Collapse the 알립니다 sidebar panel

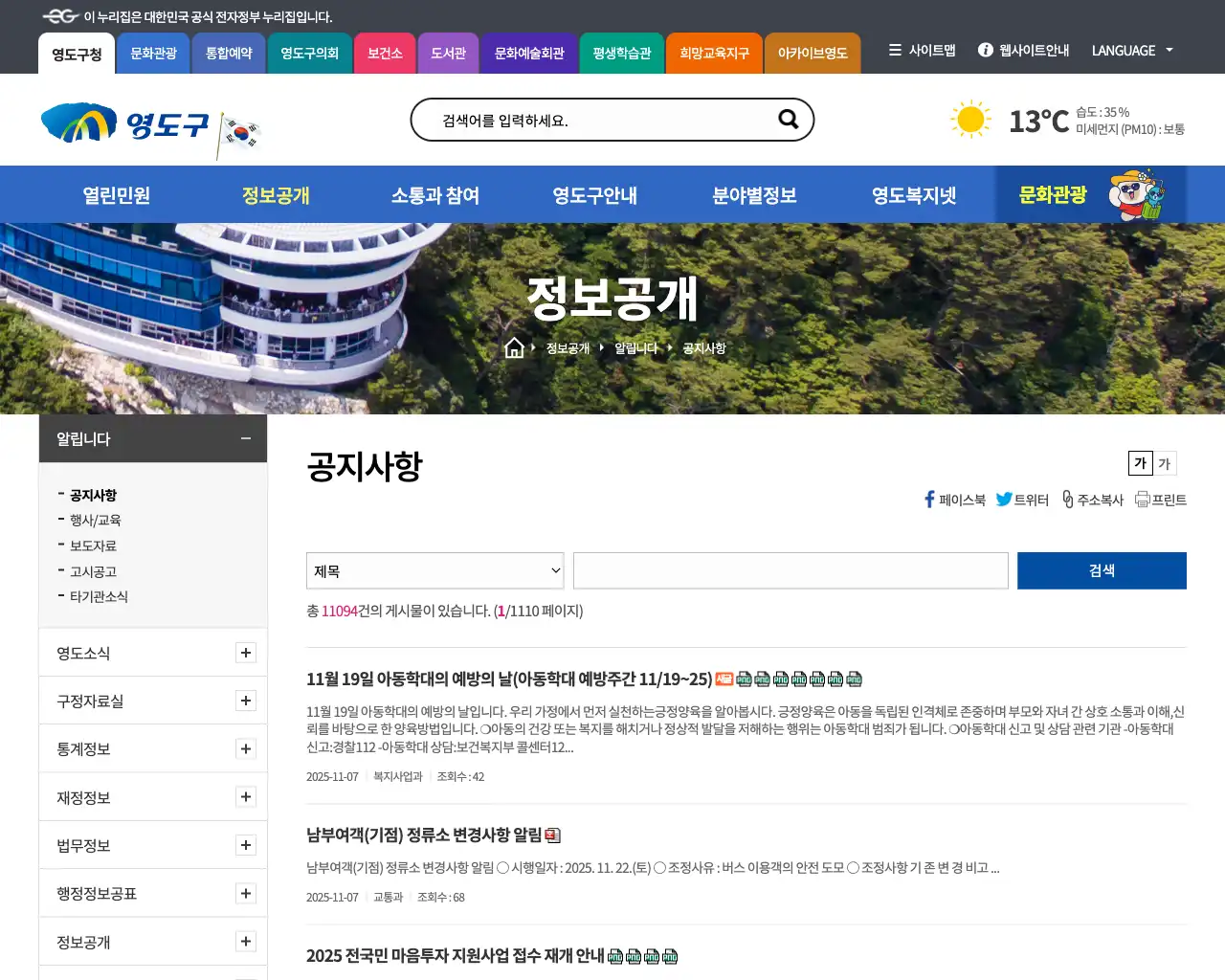pyautogui.click(x=245, y=438)
